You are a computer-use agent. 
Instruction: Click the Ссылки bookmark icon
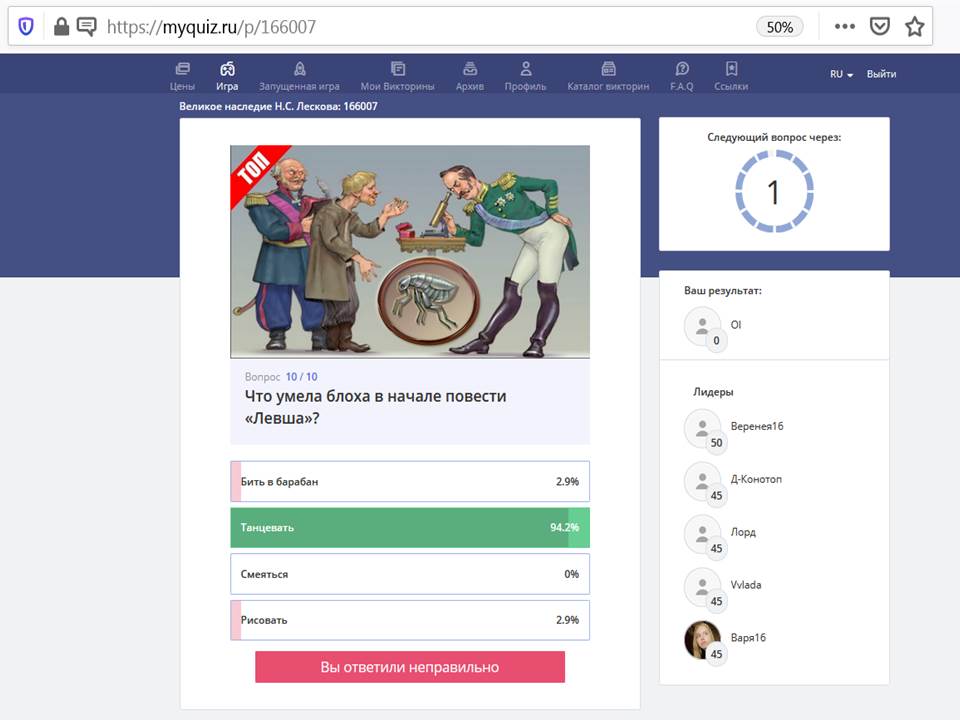pyautogui.click(x=731, y=69)
